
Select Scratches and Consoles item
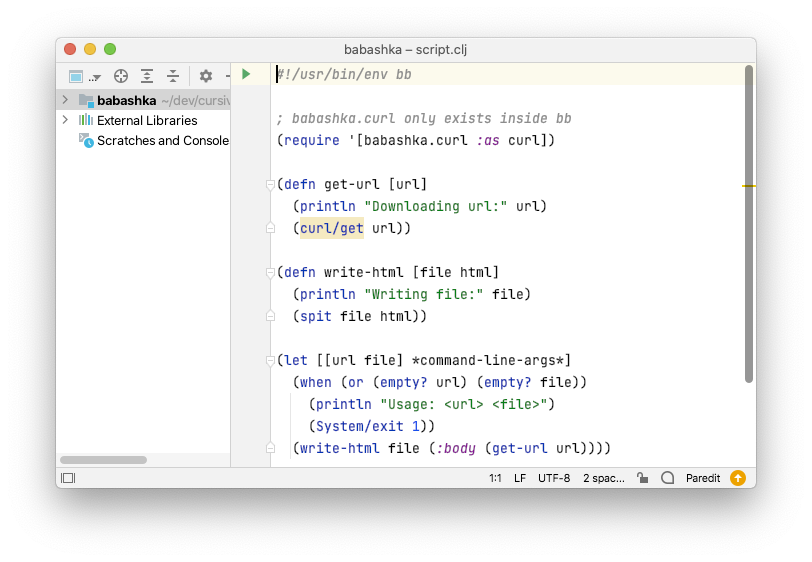[154, 140]
